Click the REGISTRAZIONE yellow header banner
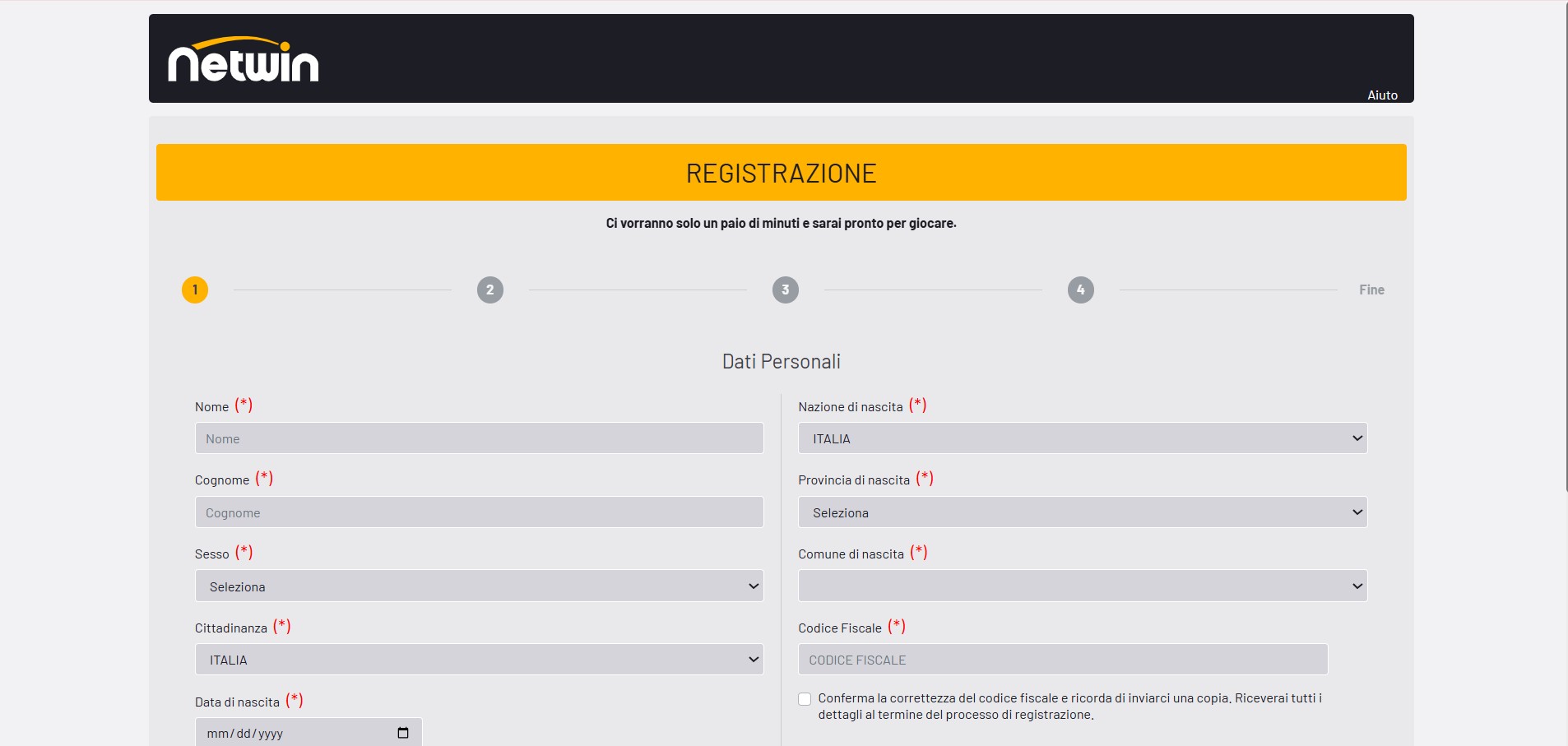1568x746 pixels. coord(781,173)
